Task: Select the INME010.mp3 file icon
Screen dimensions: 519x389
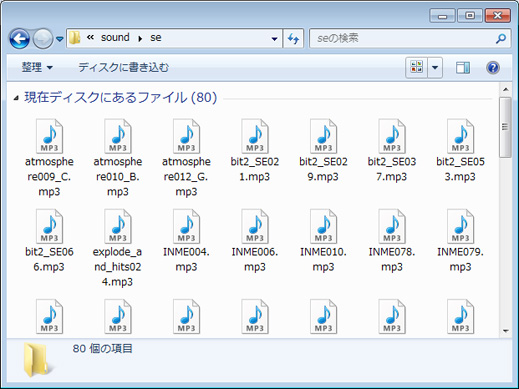Action: tap(323, 227)
